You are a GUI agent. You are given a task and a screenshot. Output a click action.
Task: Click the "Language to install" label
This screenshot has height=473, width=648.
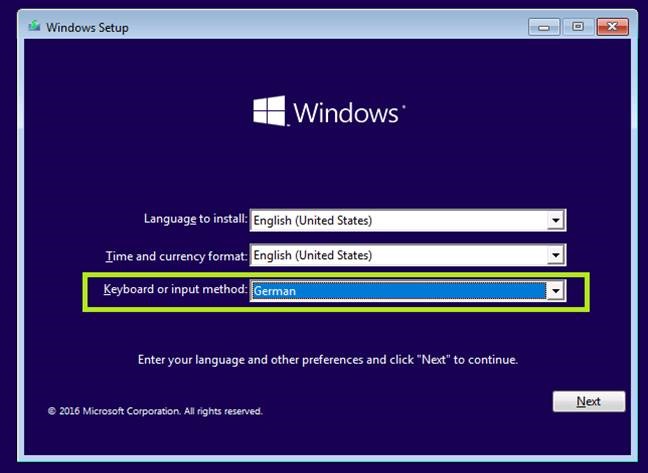194,219
